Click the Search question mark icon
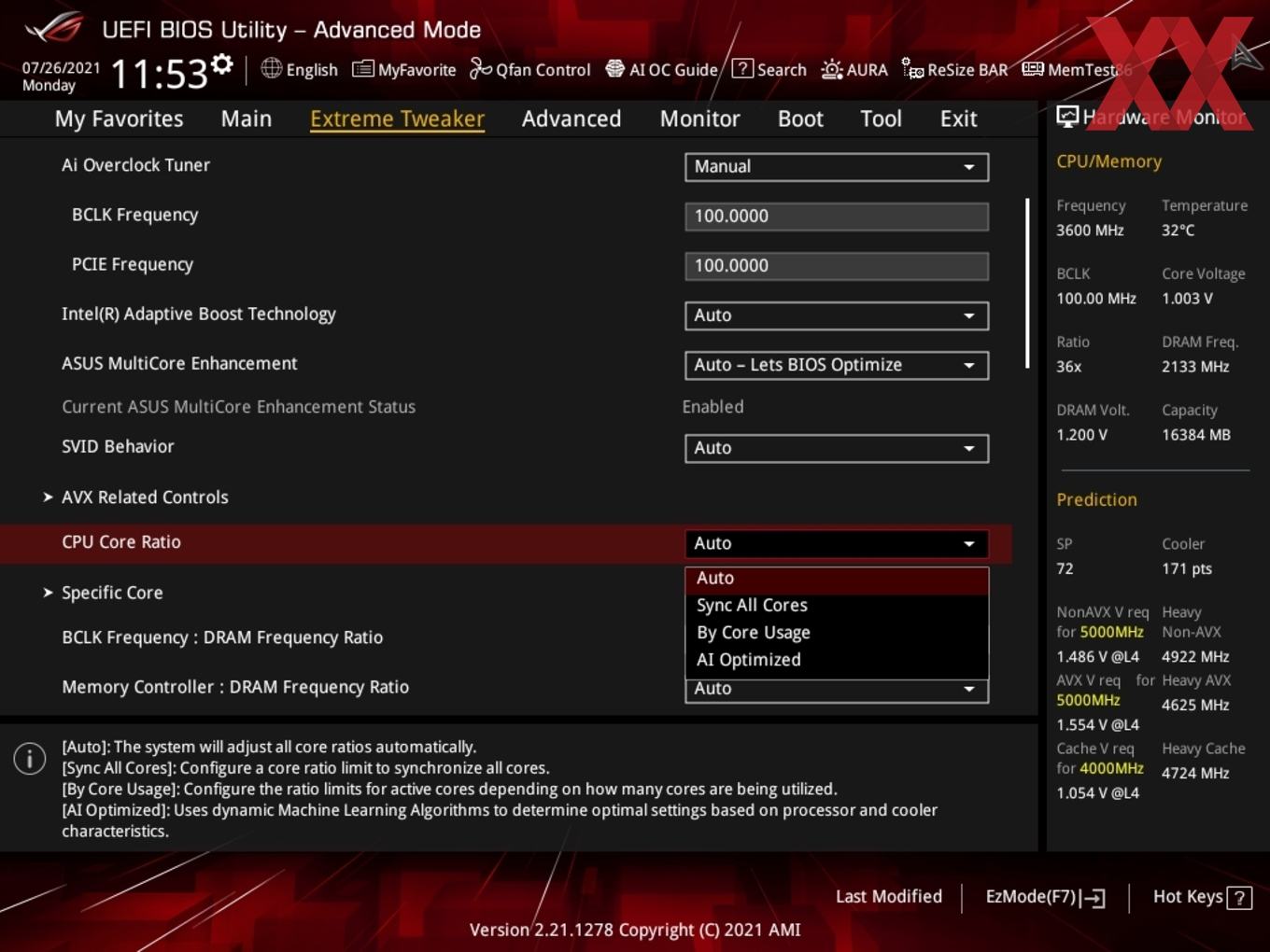This screenshot has width=1270, height=952. click(x=742, y=68)
